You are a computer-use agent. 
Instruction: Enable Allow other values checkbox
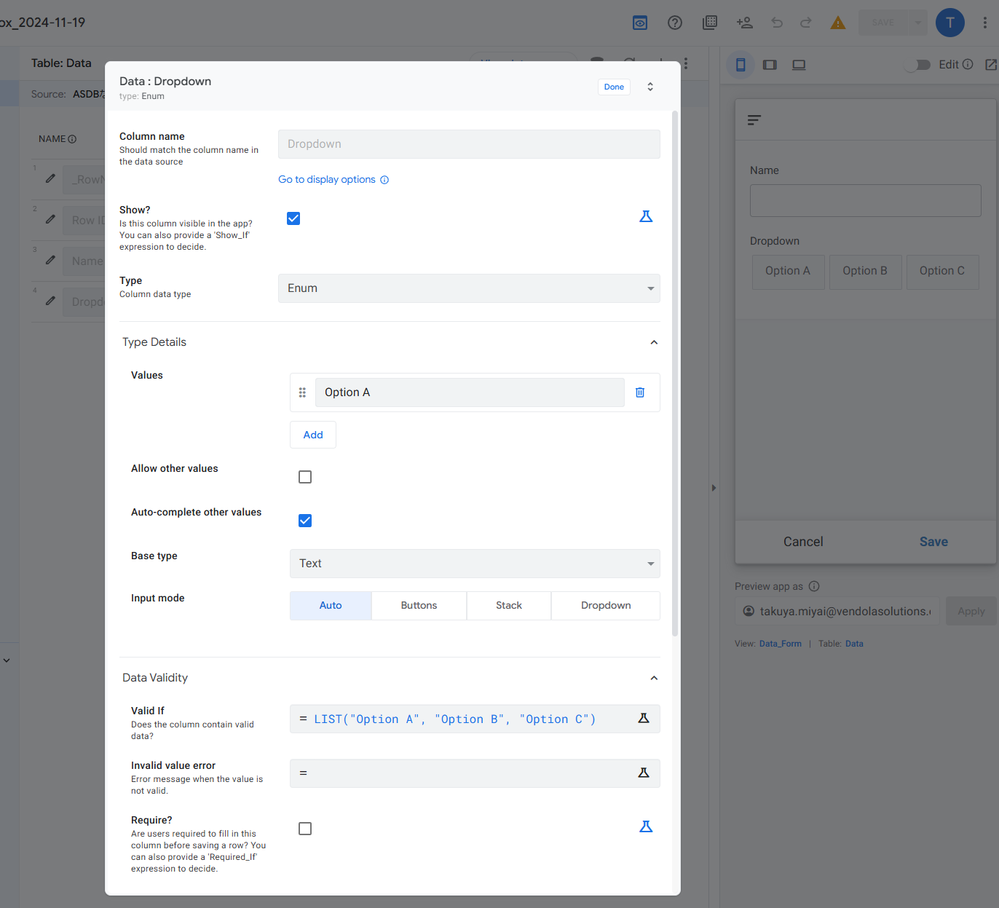[305, 477]
